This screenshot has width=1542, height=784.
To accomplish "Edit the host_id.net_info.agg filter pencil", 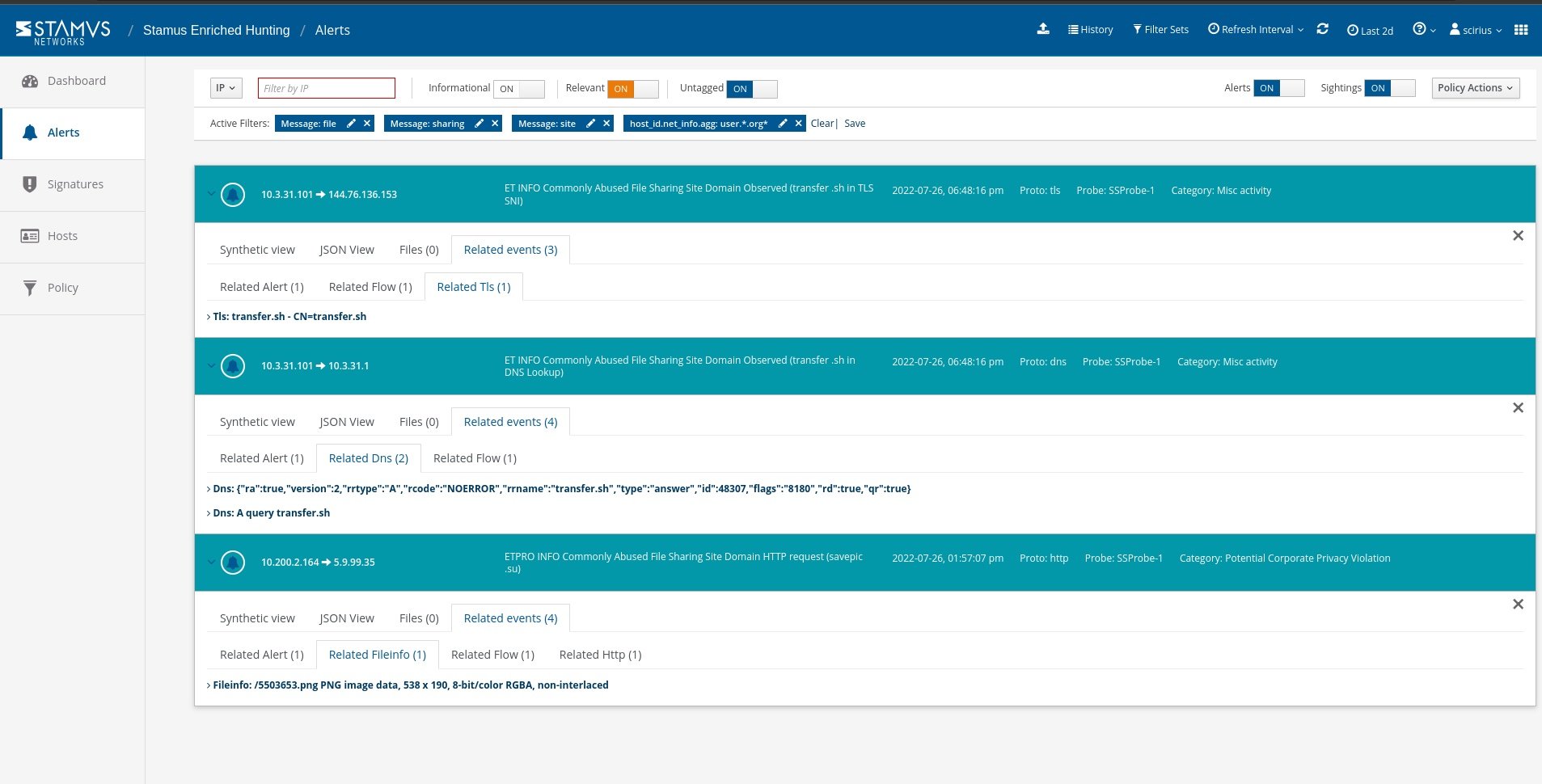I will (782, 124).
